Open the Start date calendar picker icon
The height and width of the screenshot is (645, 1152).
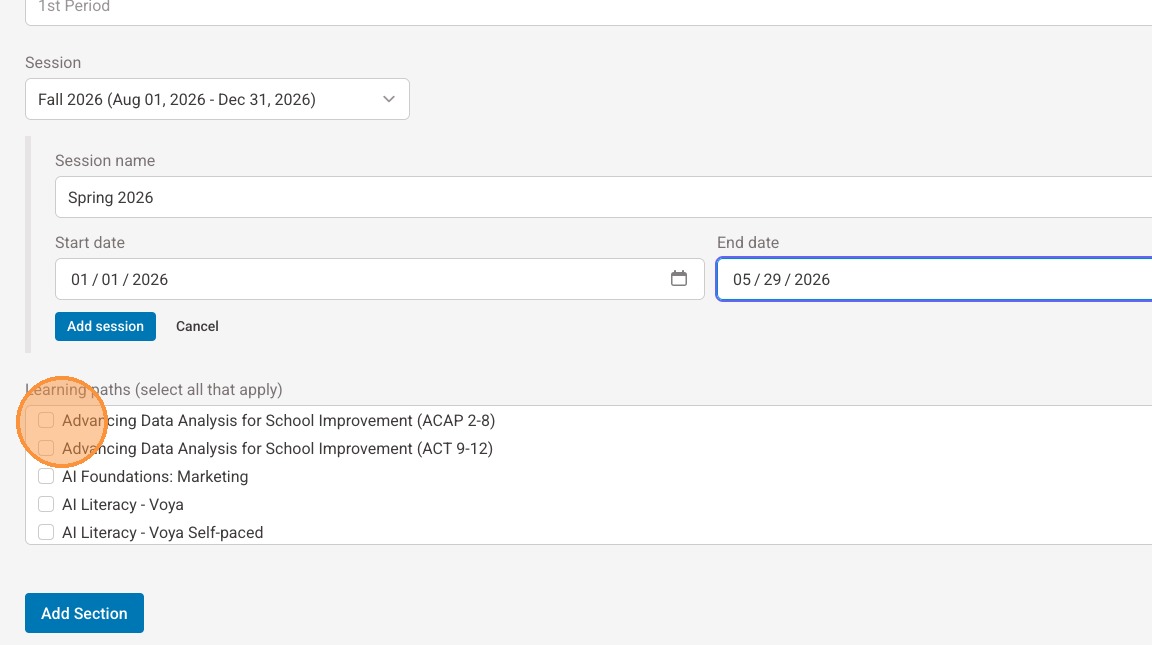679,279
